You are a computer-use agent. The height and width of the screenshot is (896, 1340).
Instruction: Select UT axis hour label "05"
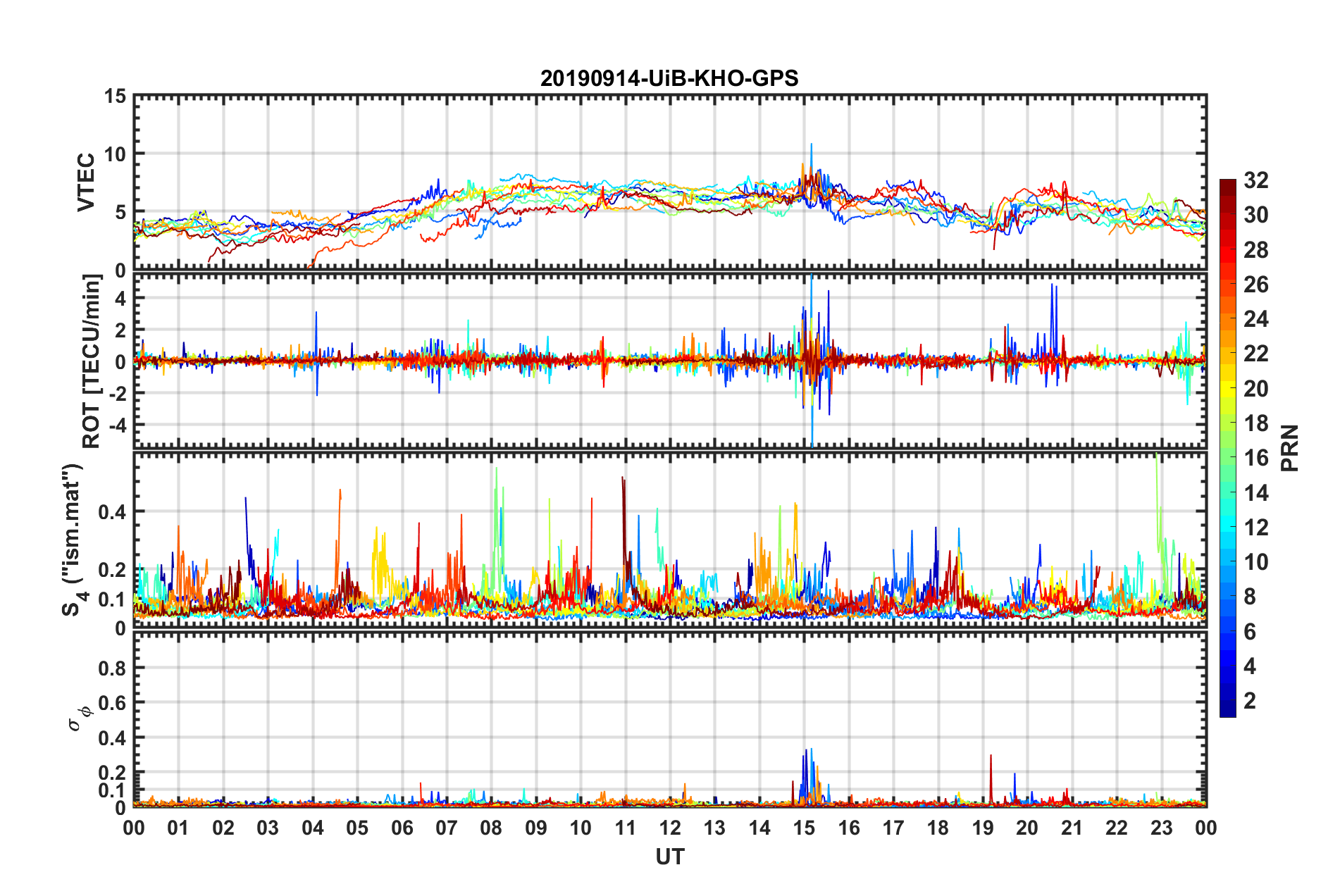[357, 828]
